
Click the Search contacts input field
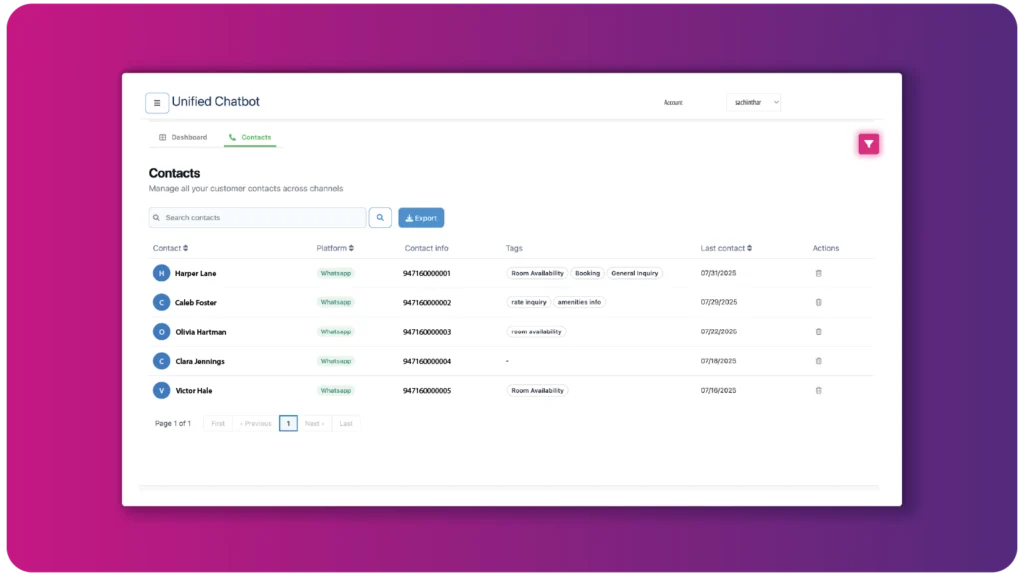tap(258, 218)
